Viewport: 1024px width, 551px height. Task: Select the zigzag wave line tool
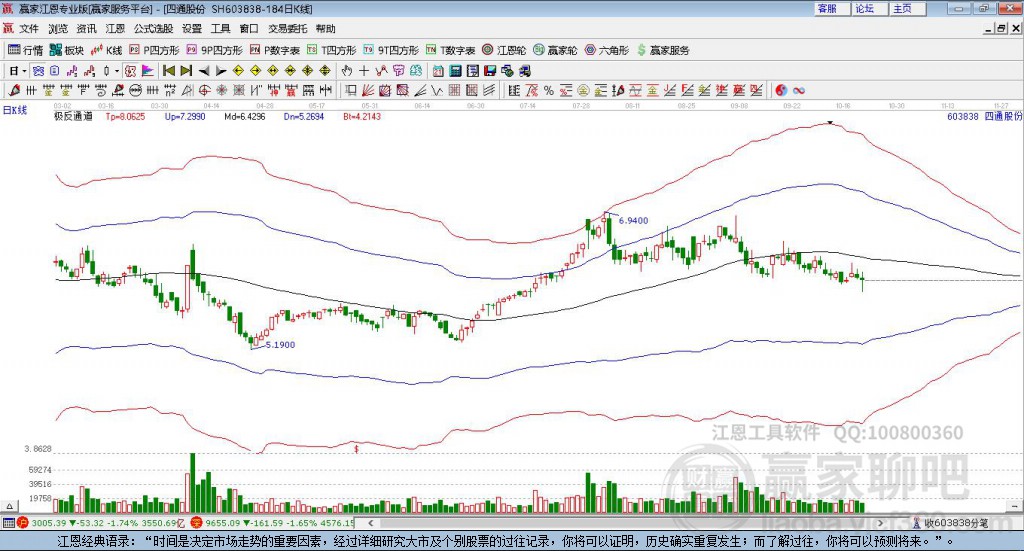pos(436,90)
